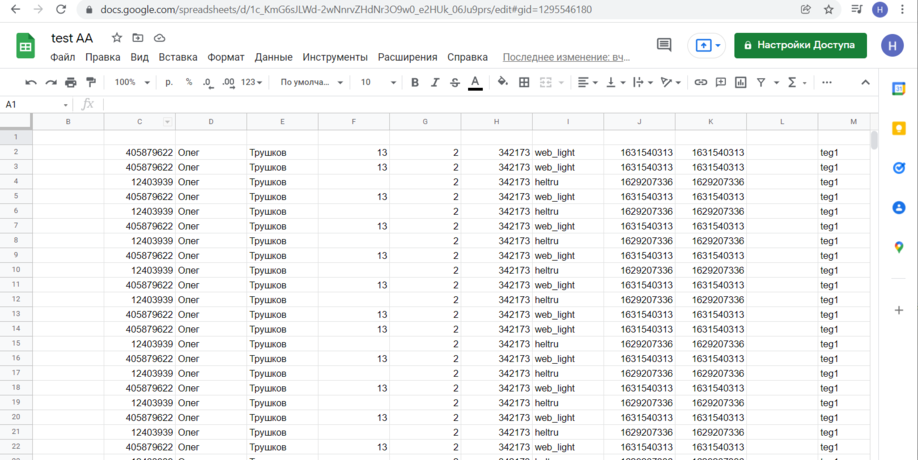Open the 123 number format dropdown
The width and height of the screenshot is (918, 460).
click(252, 83)
